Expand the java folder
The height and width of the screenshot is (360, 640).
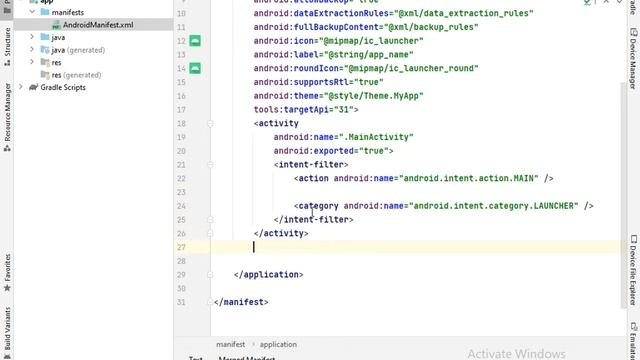pyautogui.click(x=32, y=37)
